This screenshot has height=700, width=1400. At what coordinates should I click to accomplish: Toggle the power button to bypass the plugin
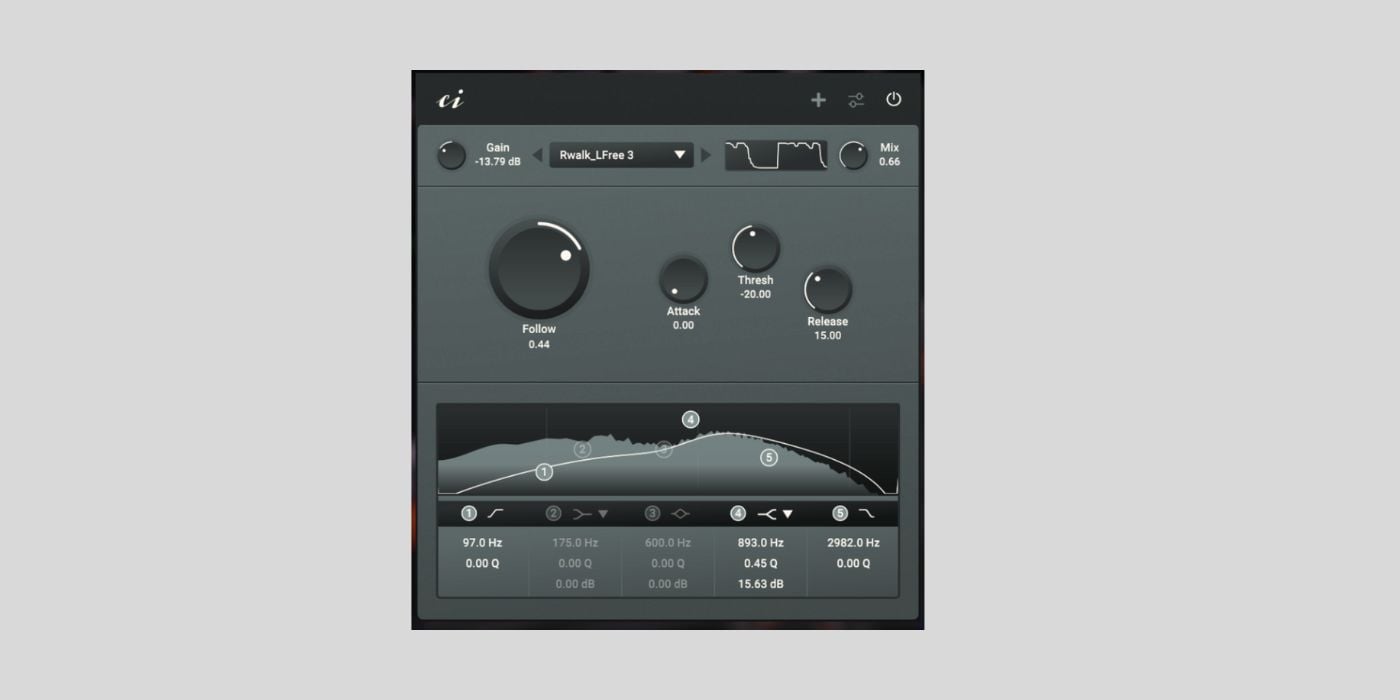pos(893,99)
